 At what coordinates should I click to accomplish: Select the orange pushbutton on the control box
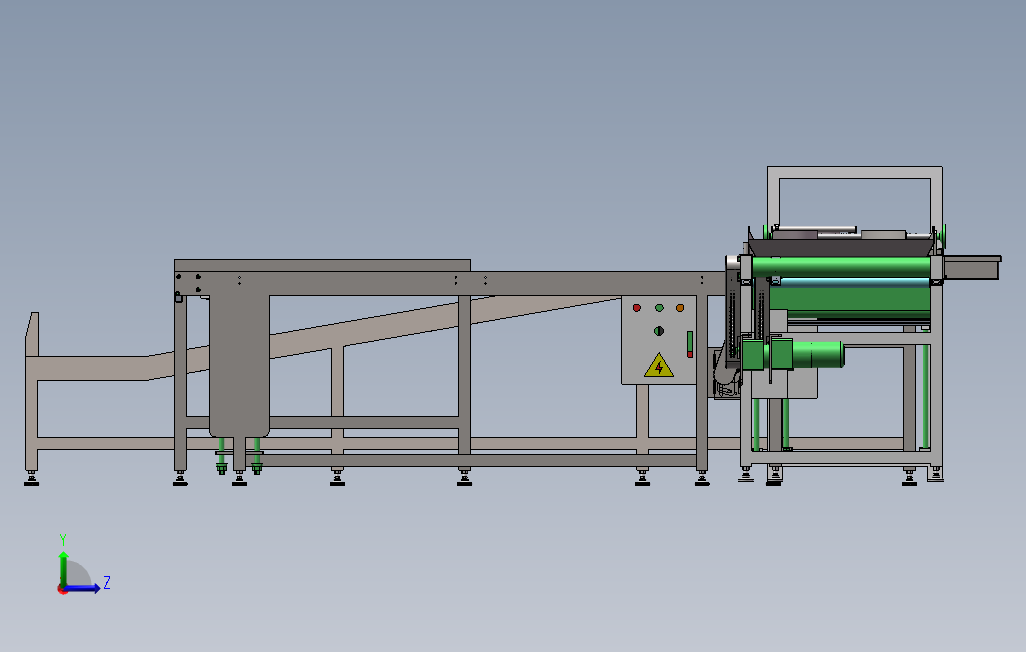coord(680,308)
